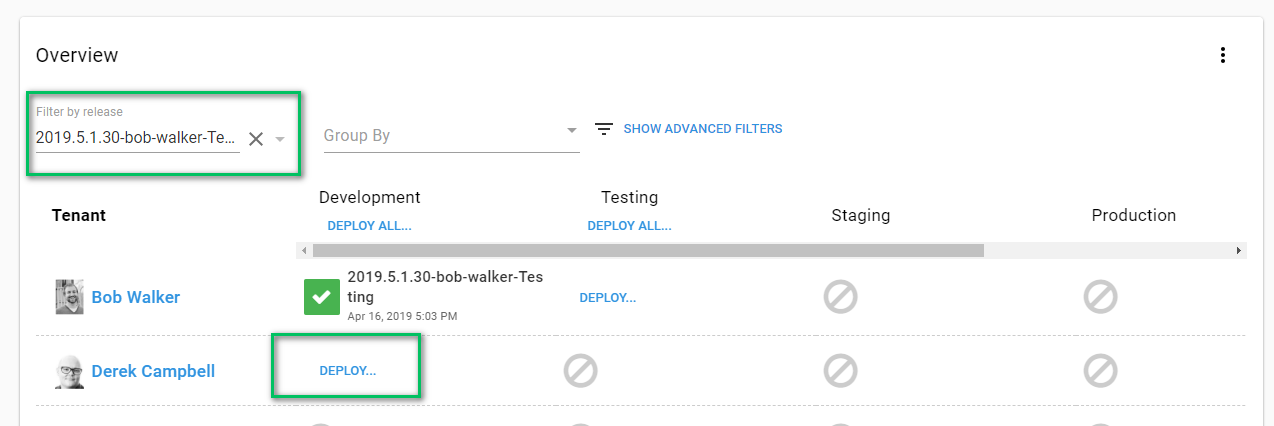Click Deploy All under Testing

629,226
